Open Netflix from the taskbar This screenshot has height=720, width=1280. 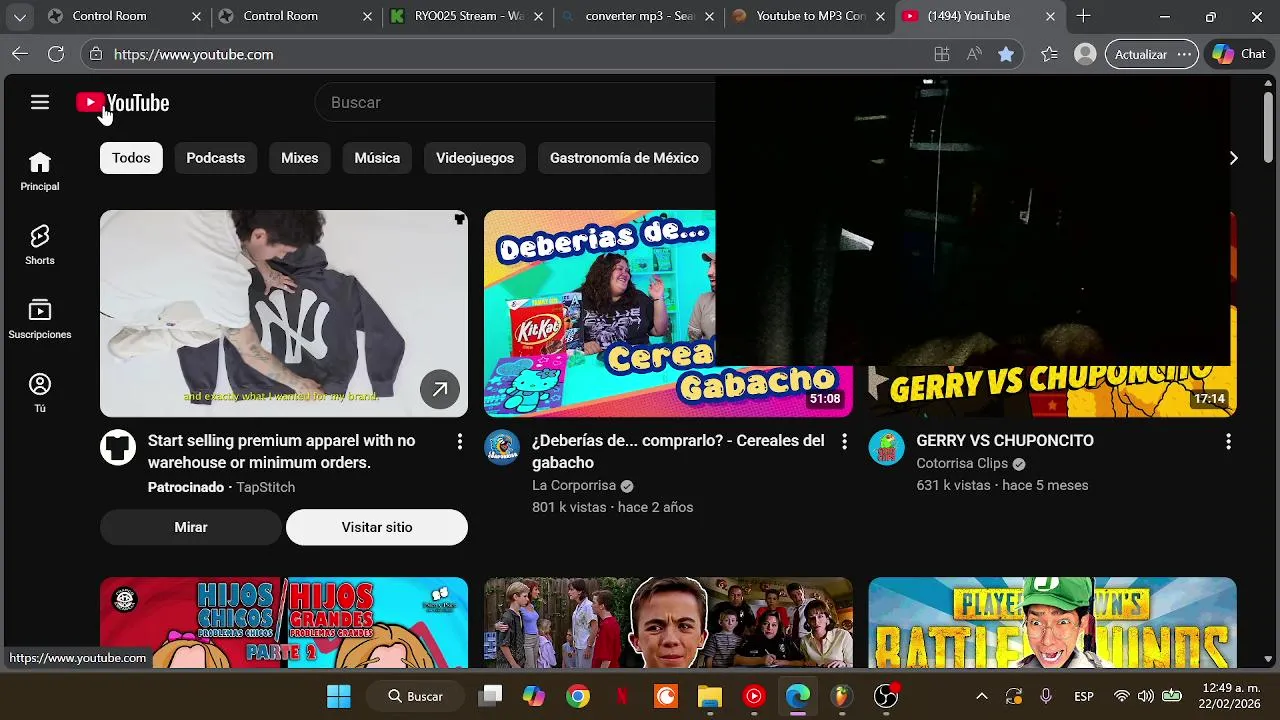[x=622, y=696]
